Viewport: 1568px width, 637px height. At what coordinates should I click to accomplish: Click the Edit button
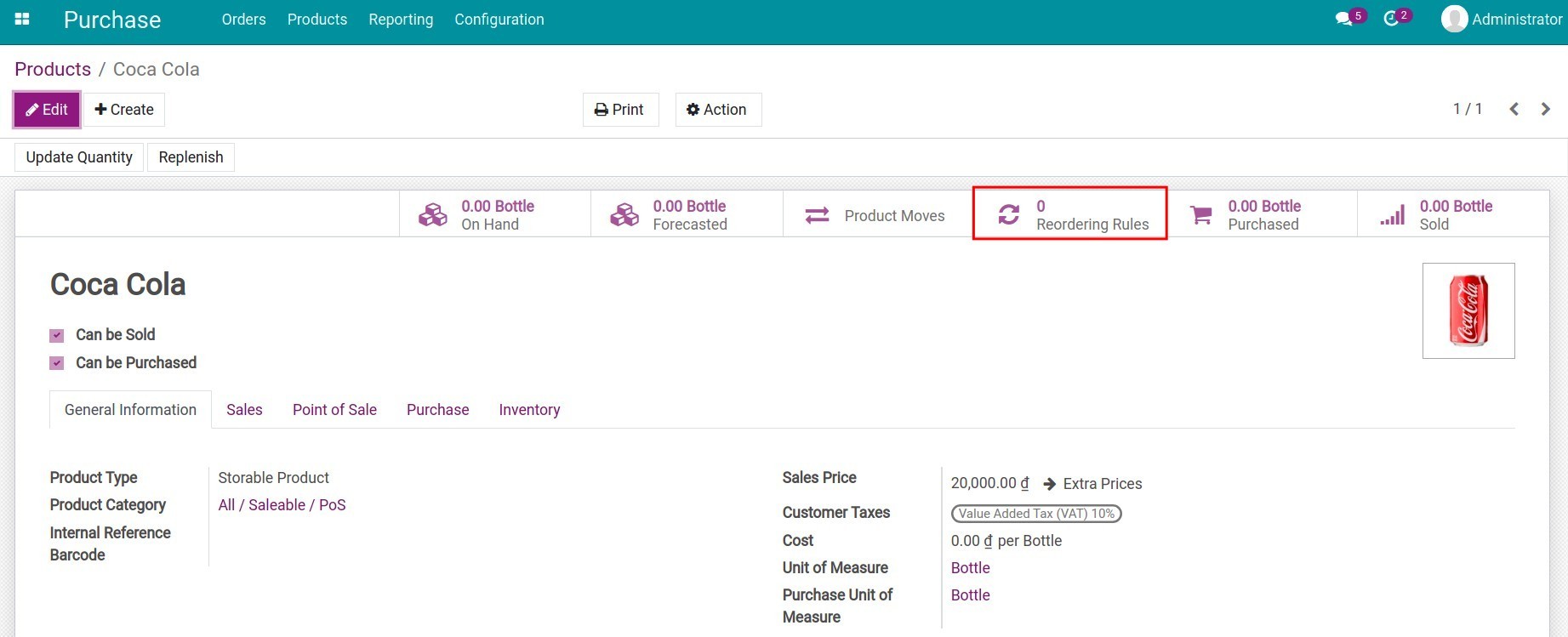click(47, 110)
